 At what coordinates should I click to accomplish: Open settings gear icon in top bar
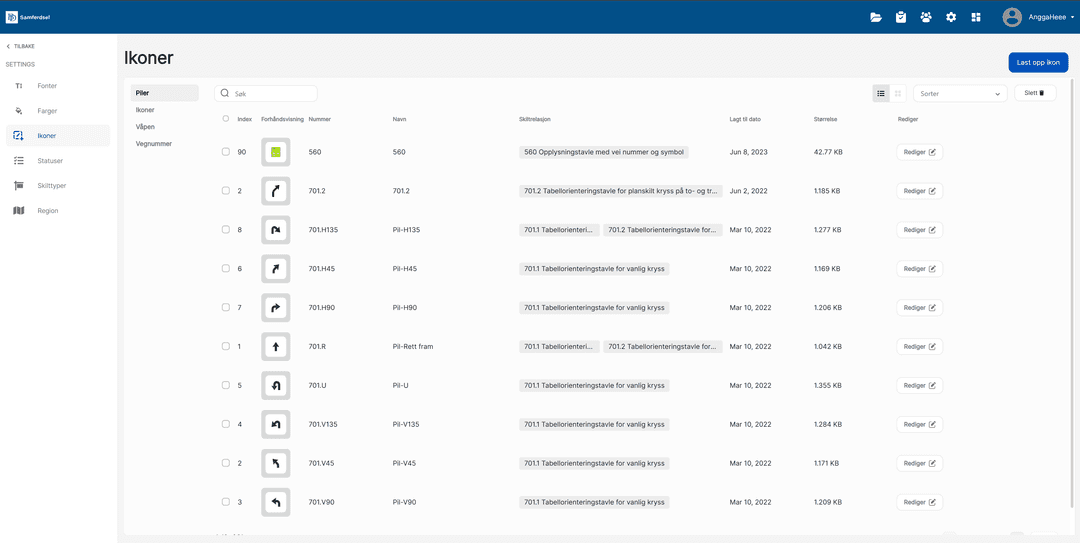coord(951,17)
